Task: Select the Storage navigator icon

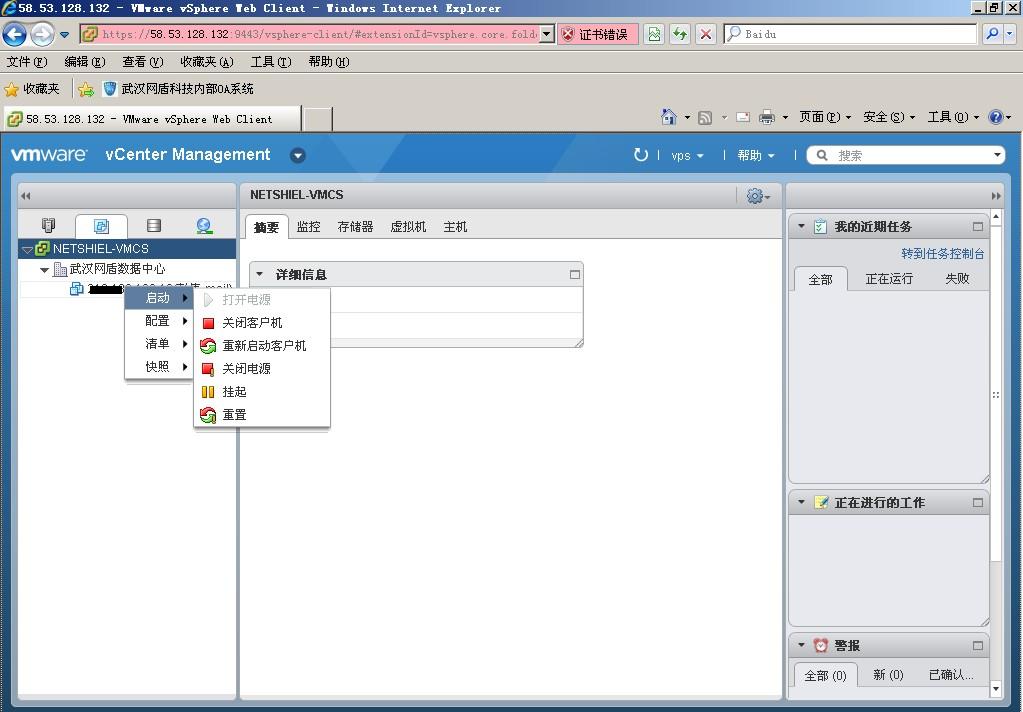Action: [x=154, y=225]
